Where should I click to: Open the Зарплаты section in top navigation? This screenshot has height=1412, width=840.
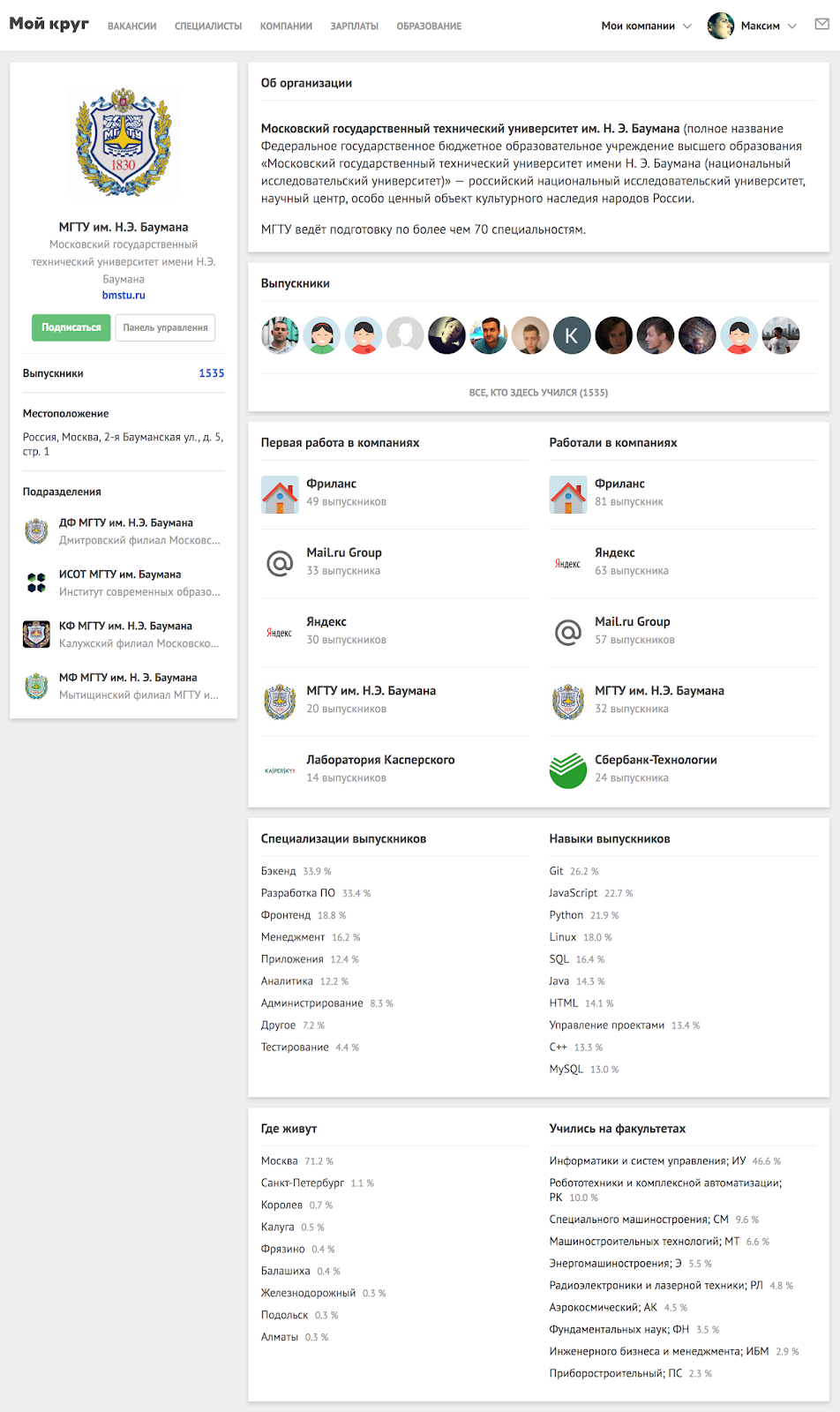pyautogui.click(x=354, y=26)
